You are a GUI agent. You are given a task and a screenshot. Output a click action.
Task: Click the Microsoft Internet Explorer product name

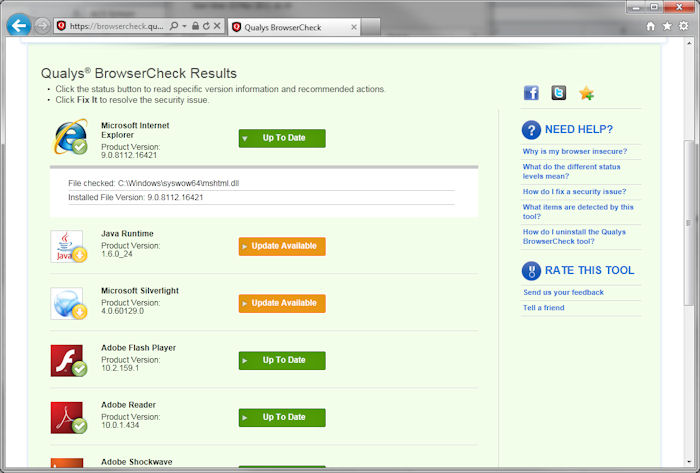coord(135,130)
